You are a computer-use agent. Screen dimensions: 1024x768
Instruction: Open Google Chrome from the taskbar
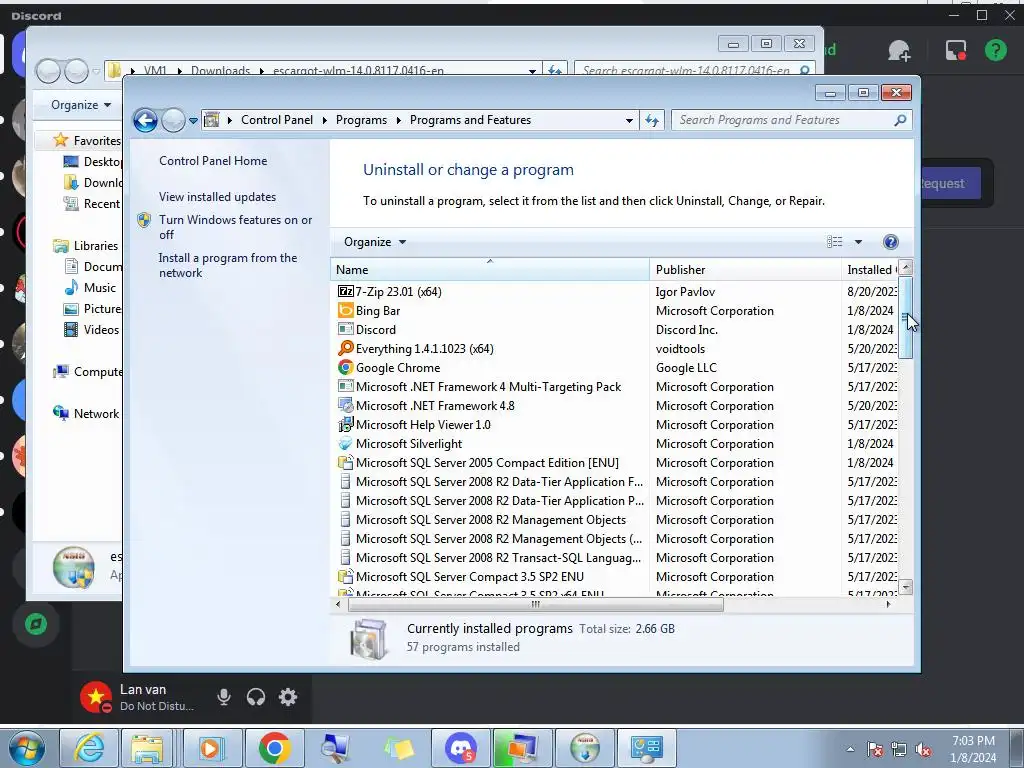(x=274, y=748)
